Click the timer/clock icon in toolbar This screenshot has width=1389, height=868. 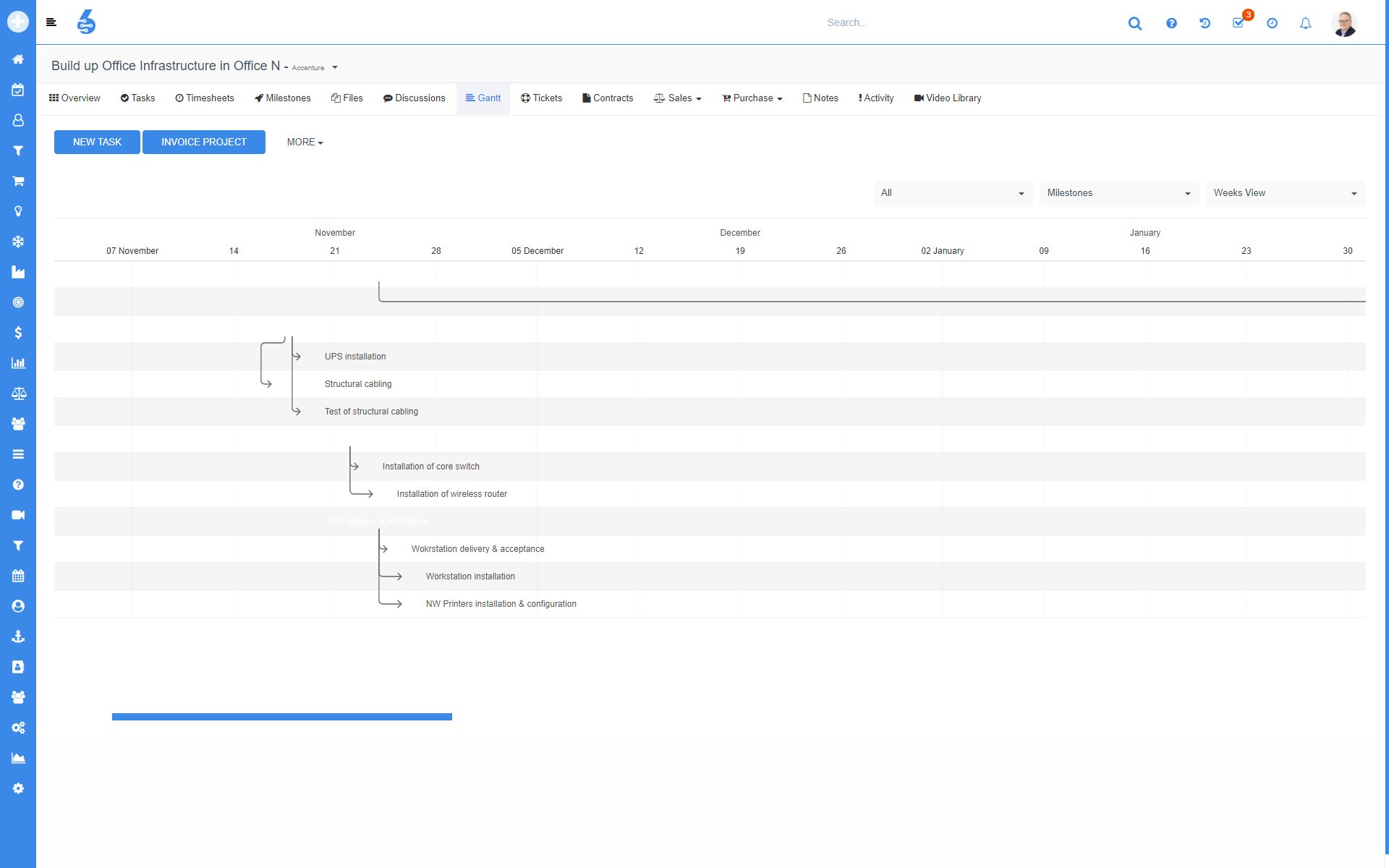tap(1272, 22)
